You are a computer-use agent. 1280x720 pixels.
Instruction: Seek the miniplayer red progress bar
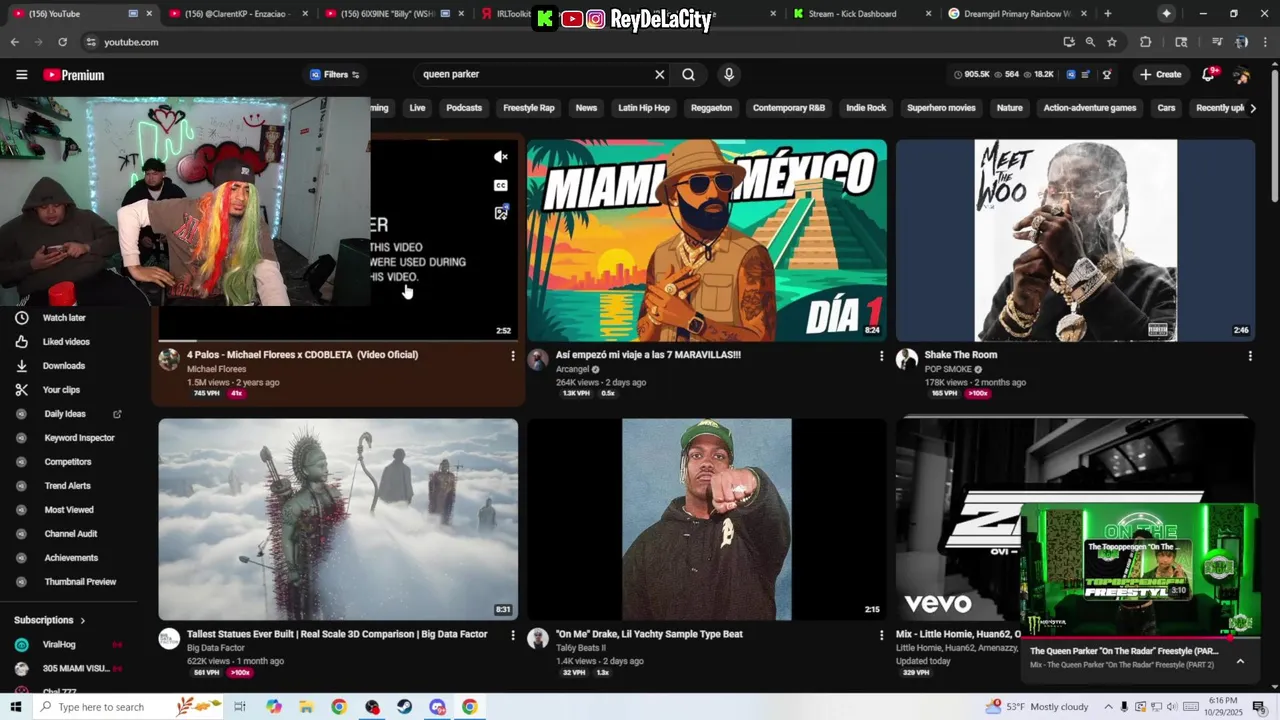(x=1139, y=637)
